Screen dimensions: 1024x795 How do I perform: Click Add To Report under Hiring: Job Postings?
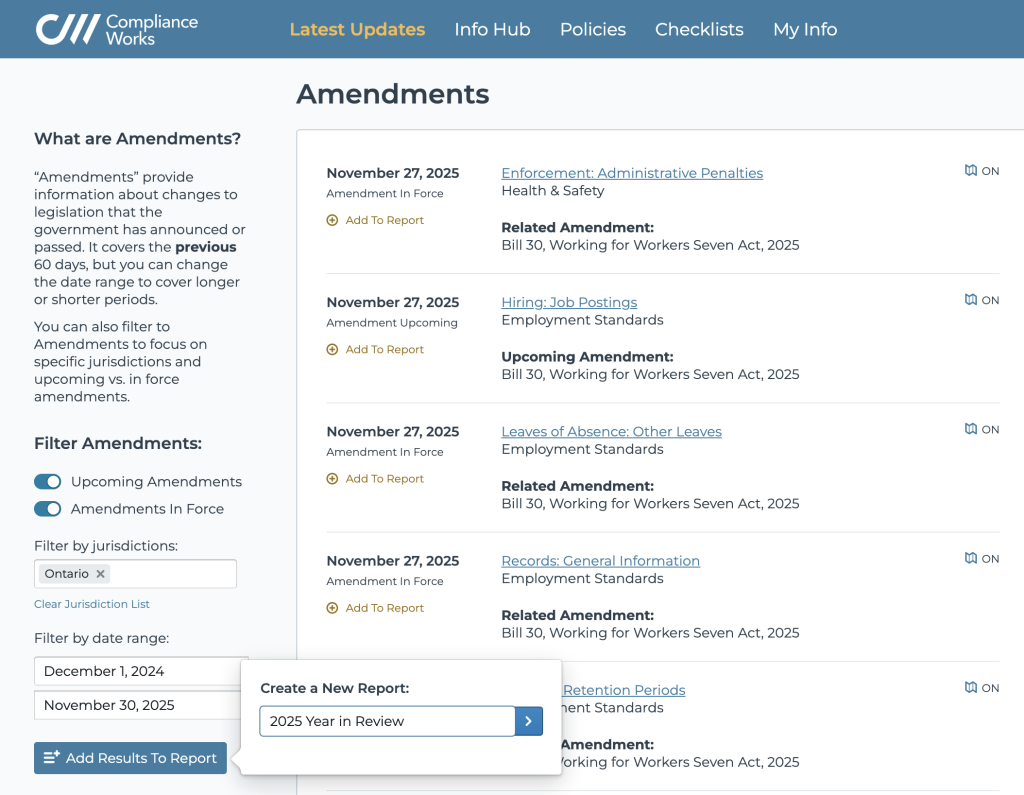click(x=375, y=349)
